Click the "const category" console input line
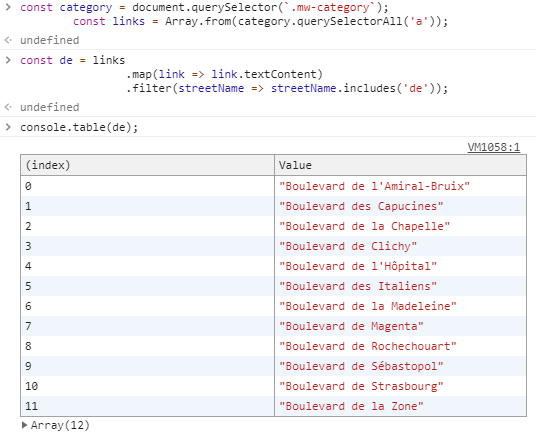 point(204,8)
